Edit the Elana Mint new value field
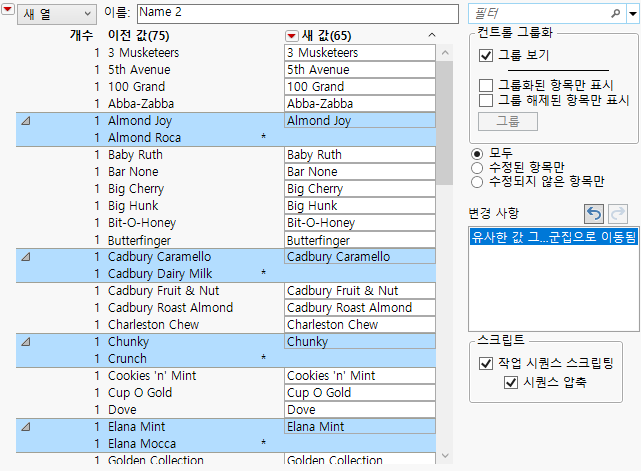Image resolution: width=641 pixels, height=471 pixels. click(x=360, y=427)
